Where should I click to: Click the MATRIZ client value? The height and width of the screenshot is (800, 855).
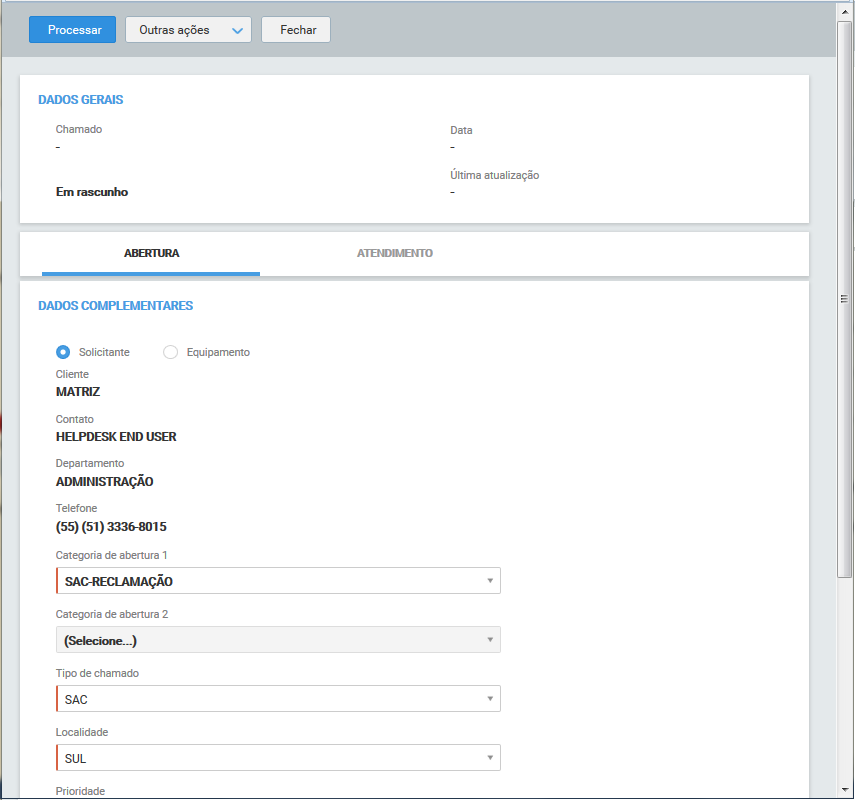click(x=78, y=392)
